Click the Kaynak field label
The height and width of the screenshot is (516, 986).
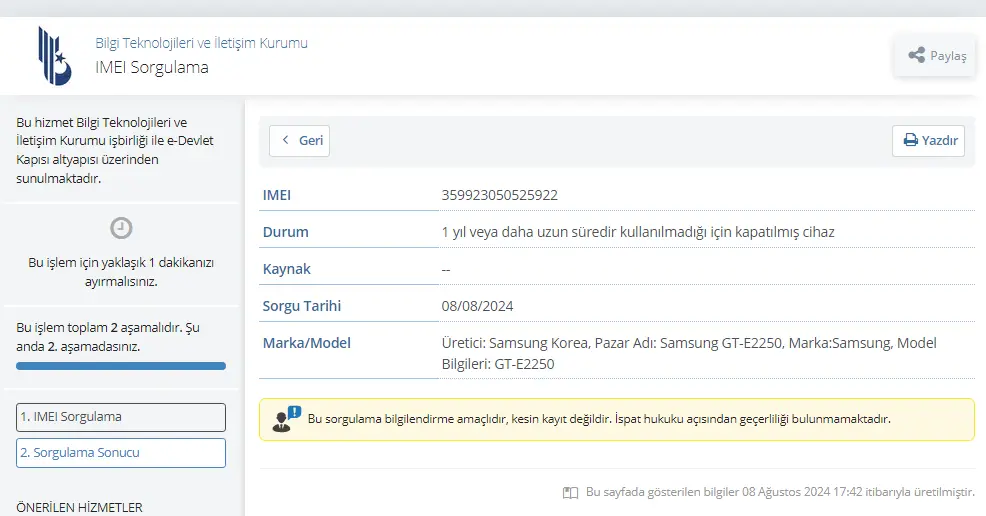tap(287, 269)
